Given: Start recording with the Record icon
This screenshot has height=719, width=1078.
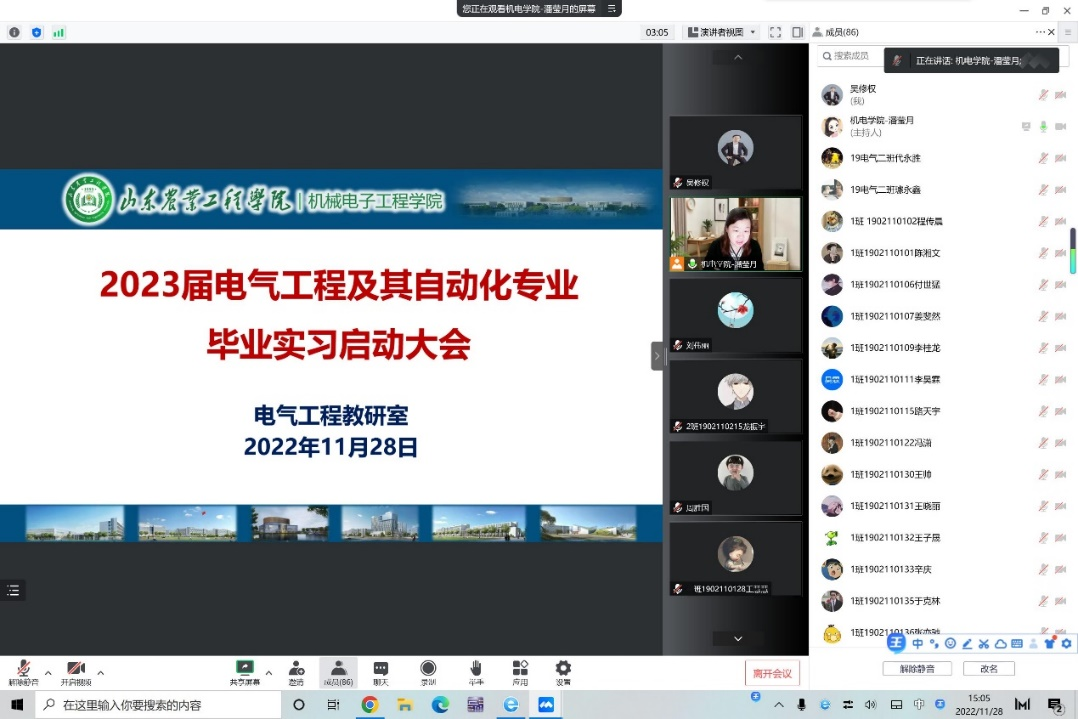Looking at the screenshot, I should click(x=428, y=670).
